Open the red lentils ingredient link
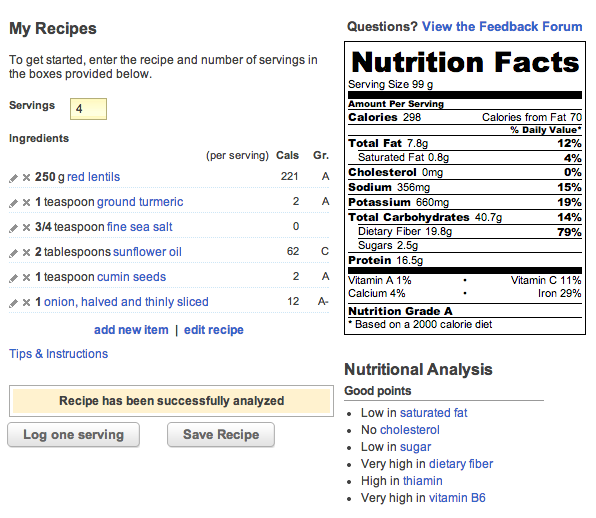The width and height of the screenshot is (596, 518). (94, 177)
